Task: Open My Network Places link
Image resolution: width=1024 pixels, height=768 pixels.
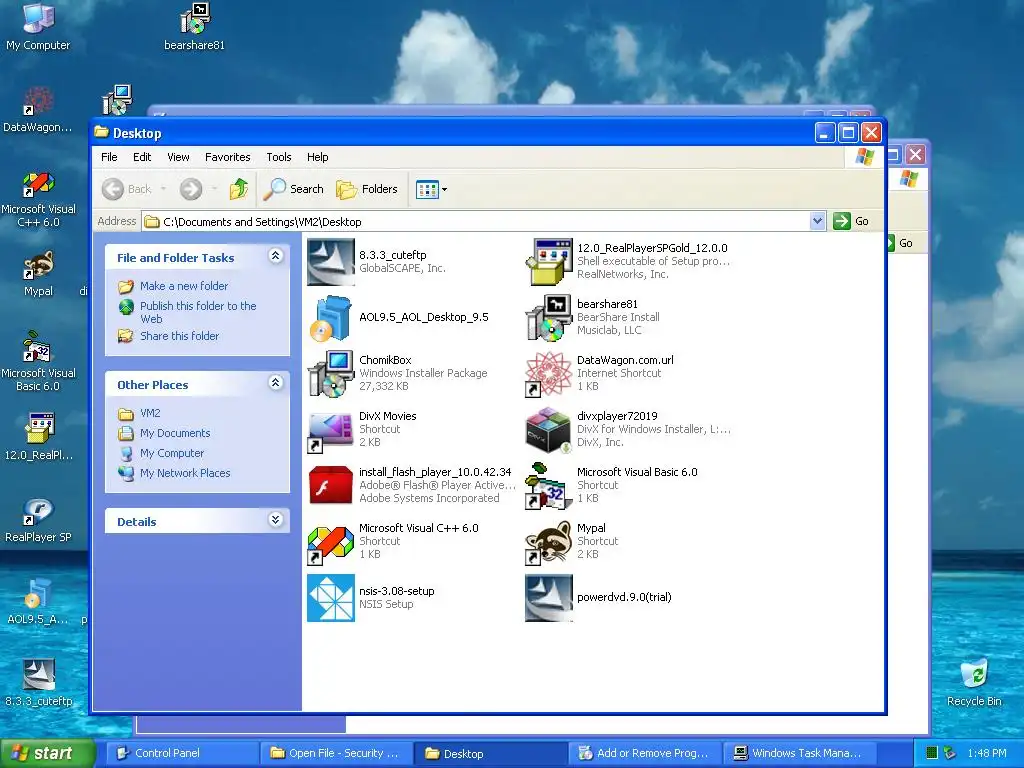Action: point(185,473)
